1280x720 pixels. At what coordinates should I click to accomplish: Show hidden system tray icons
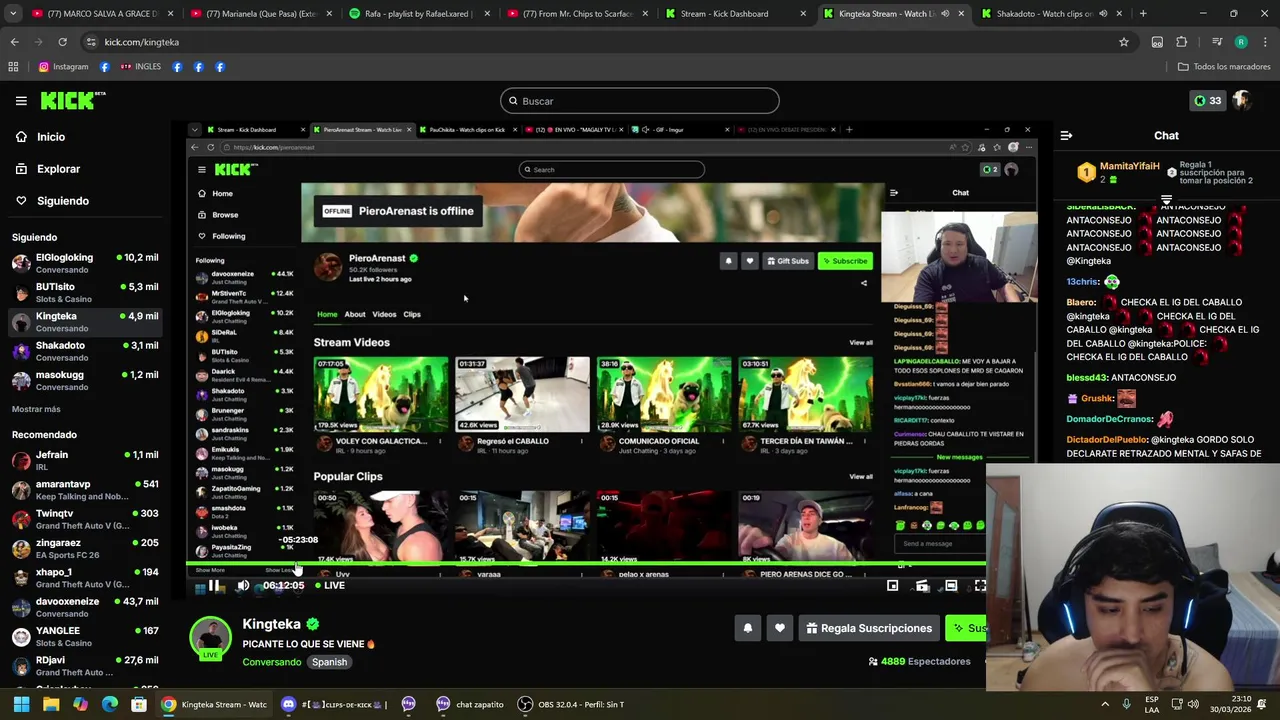(x=1105, y=704)
